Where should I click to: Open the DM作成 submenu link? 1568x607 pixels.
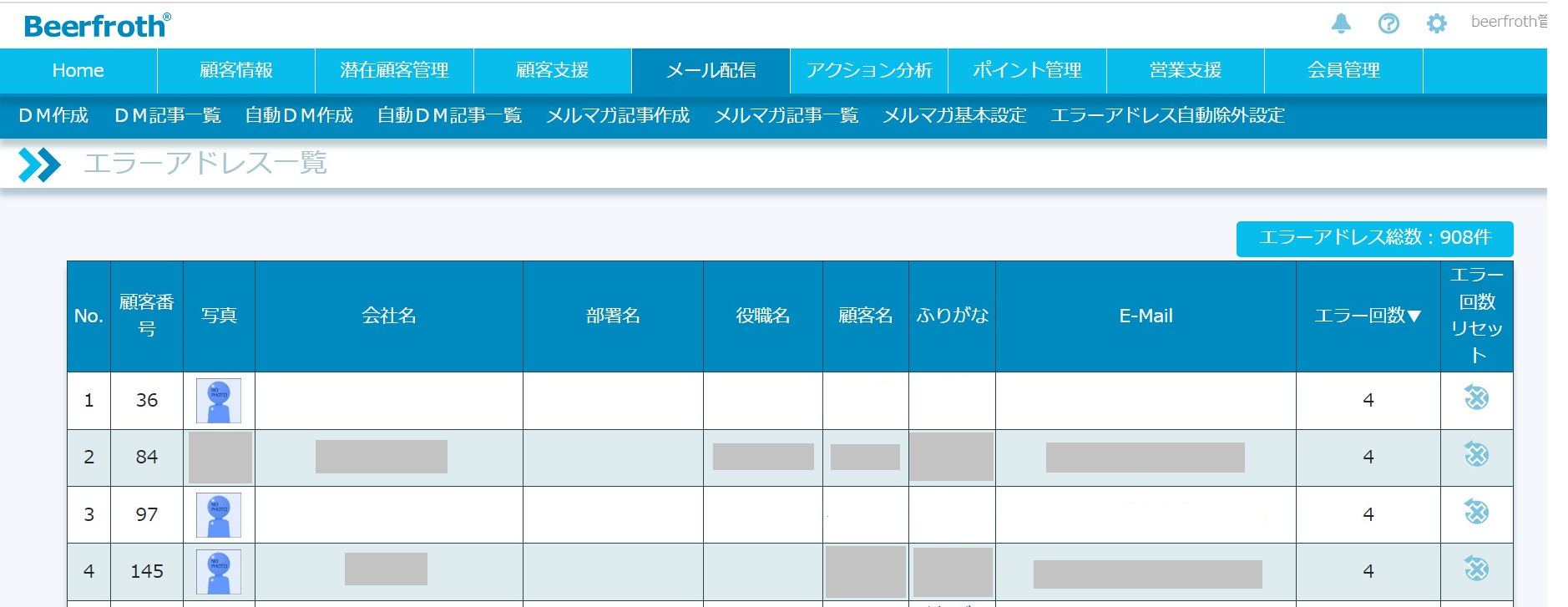(x=53, y=115)
